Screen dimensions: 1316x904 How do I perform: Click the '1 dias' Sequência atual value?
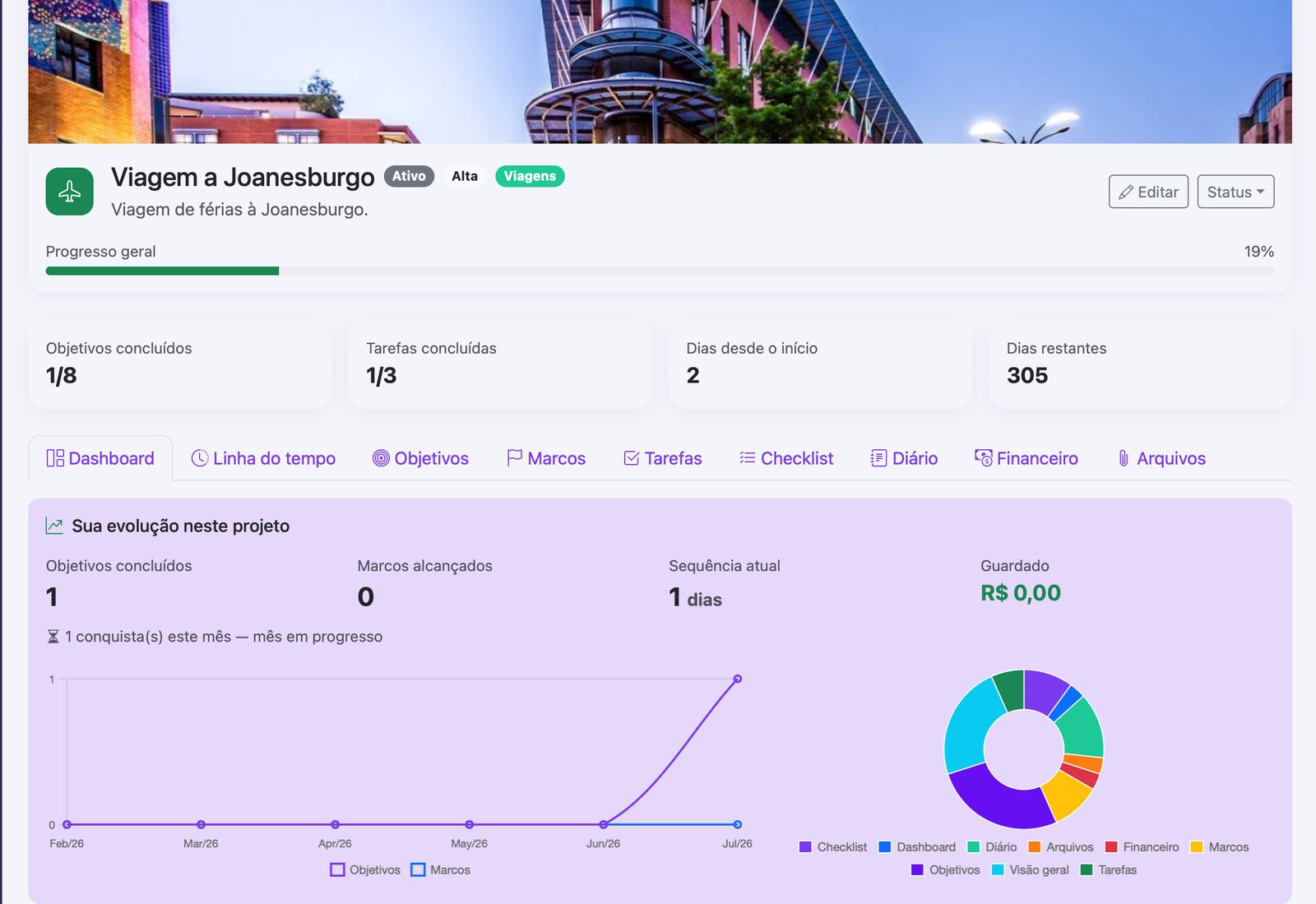[696, 597]
